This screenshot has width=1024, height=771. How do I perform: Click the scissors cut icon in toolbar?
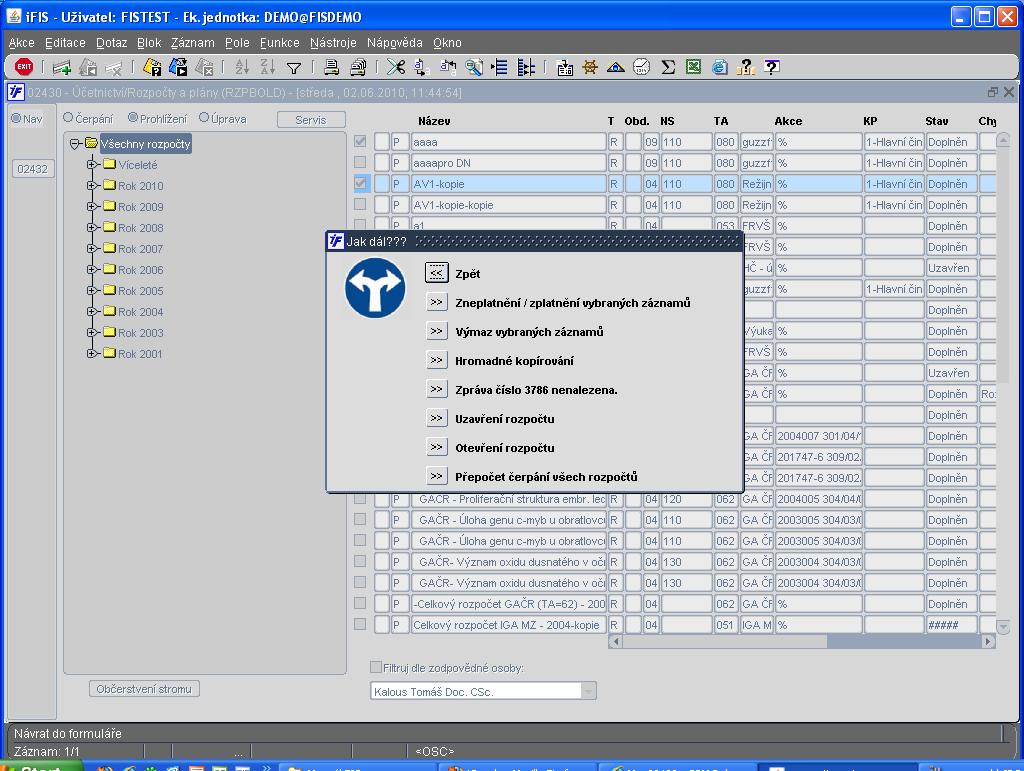[395, 68]
